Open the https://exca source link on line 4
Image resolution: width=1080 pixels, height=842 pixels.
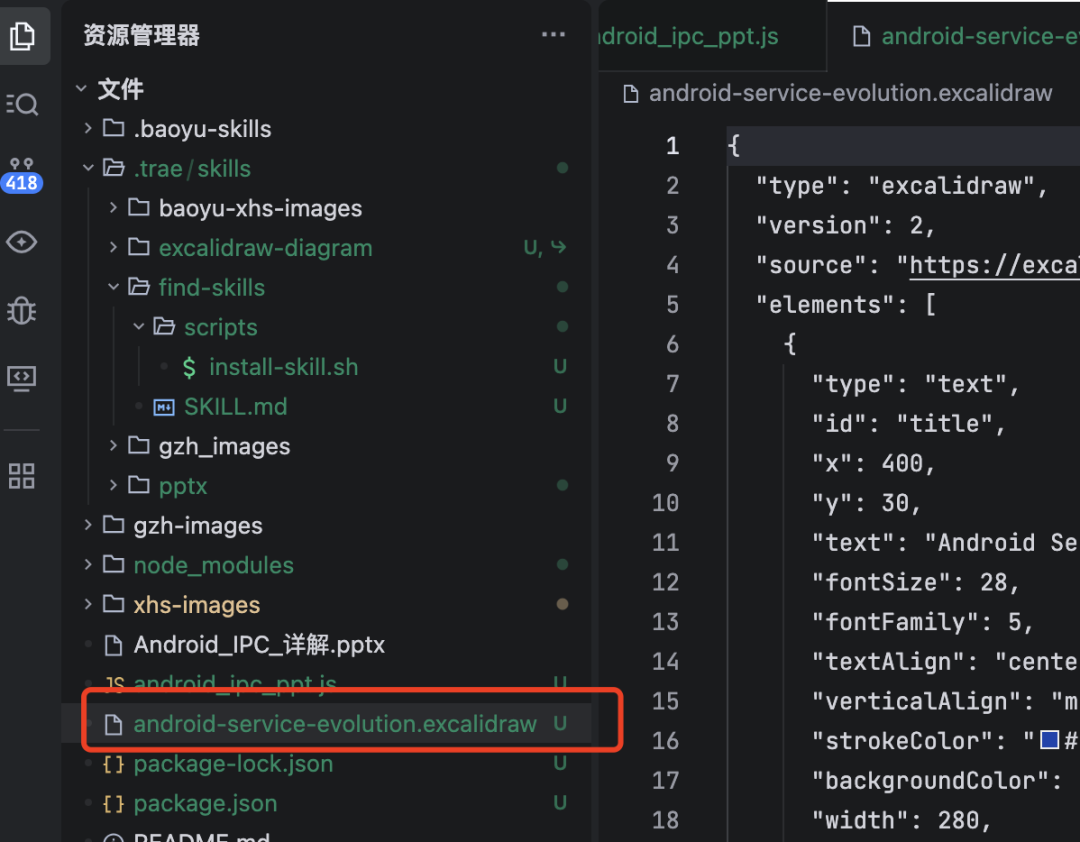[994, 265]
